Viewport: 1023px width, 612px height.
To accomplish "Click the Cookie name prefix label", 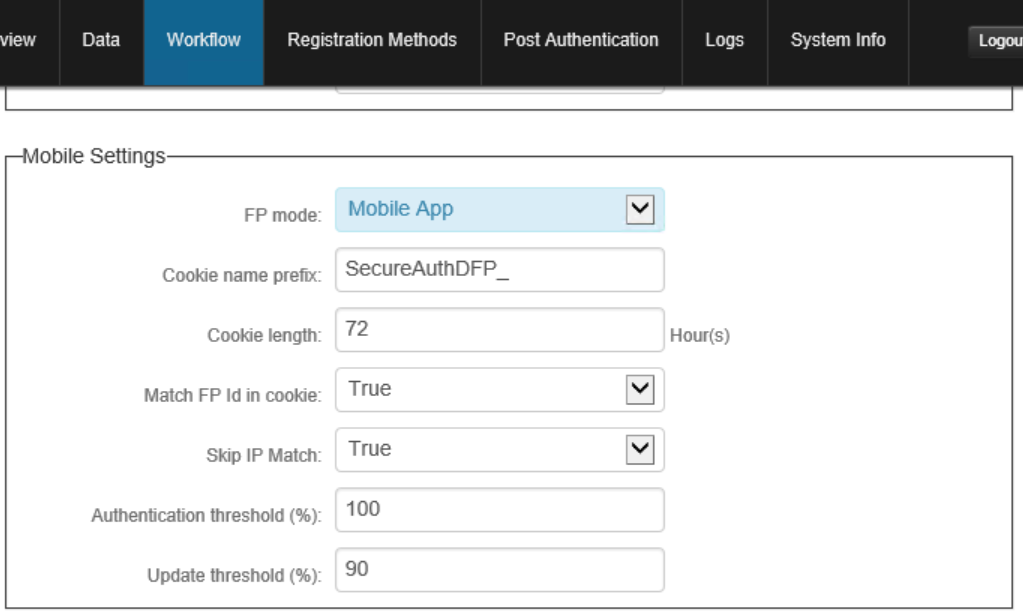I will click(x=241, y=275).
